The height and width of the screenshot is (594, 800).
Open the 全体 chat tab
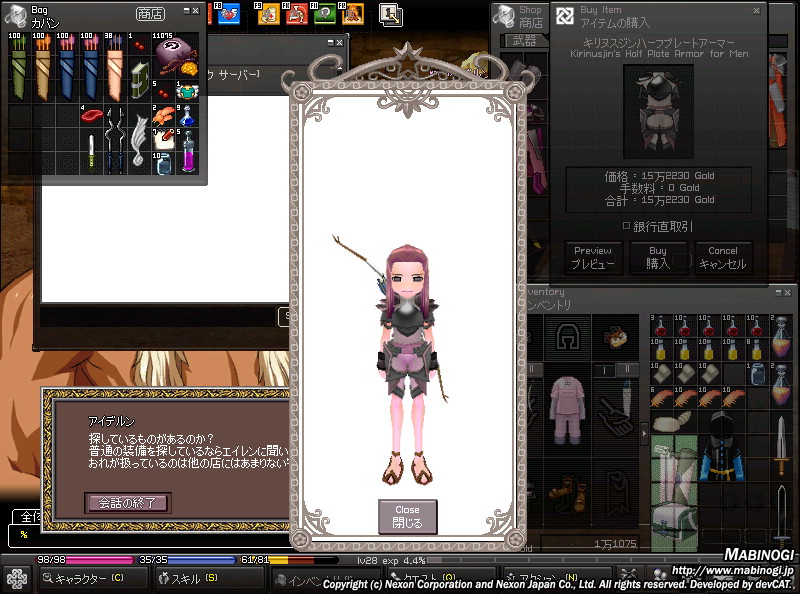click(x=26, y=516)
